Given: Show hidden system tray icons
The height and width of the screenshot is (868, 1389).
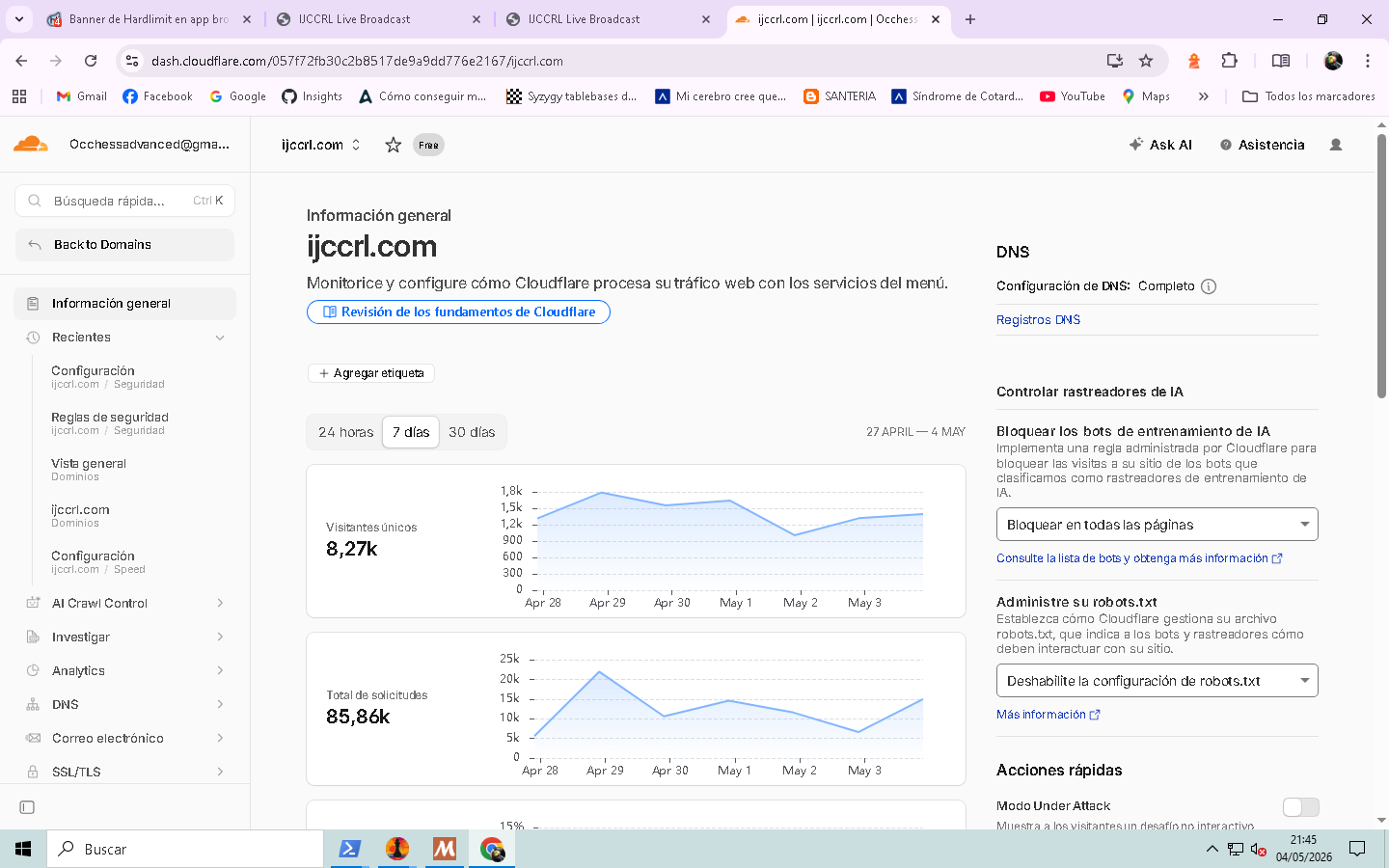Looking at the screenshot, I should click(x=1212, y=849).
